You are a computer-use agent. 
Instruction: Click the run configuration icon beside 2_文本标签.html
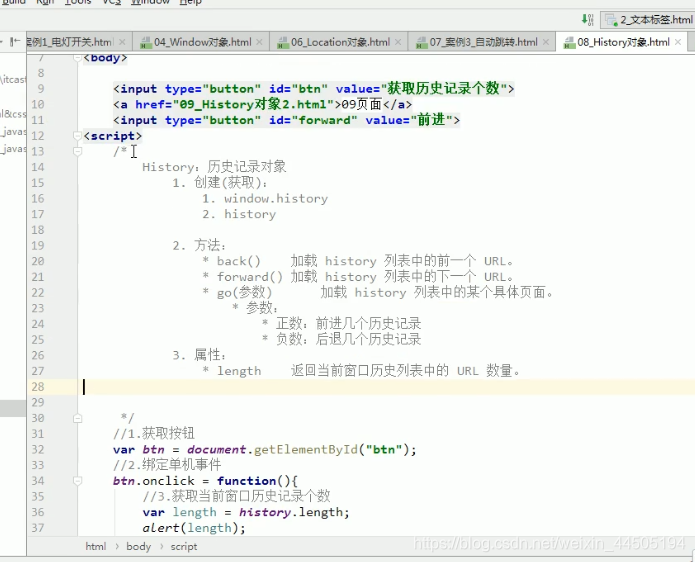click(x=612, y=20)
